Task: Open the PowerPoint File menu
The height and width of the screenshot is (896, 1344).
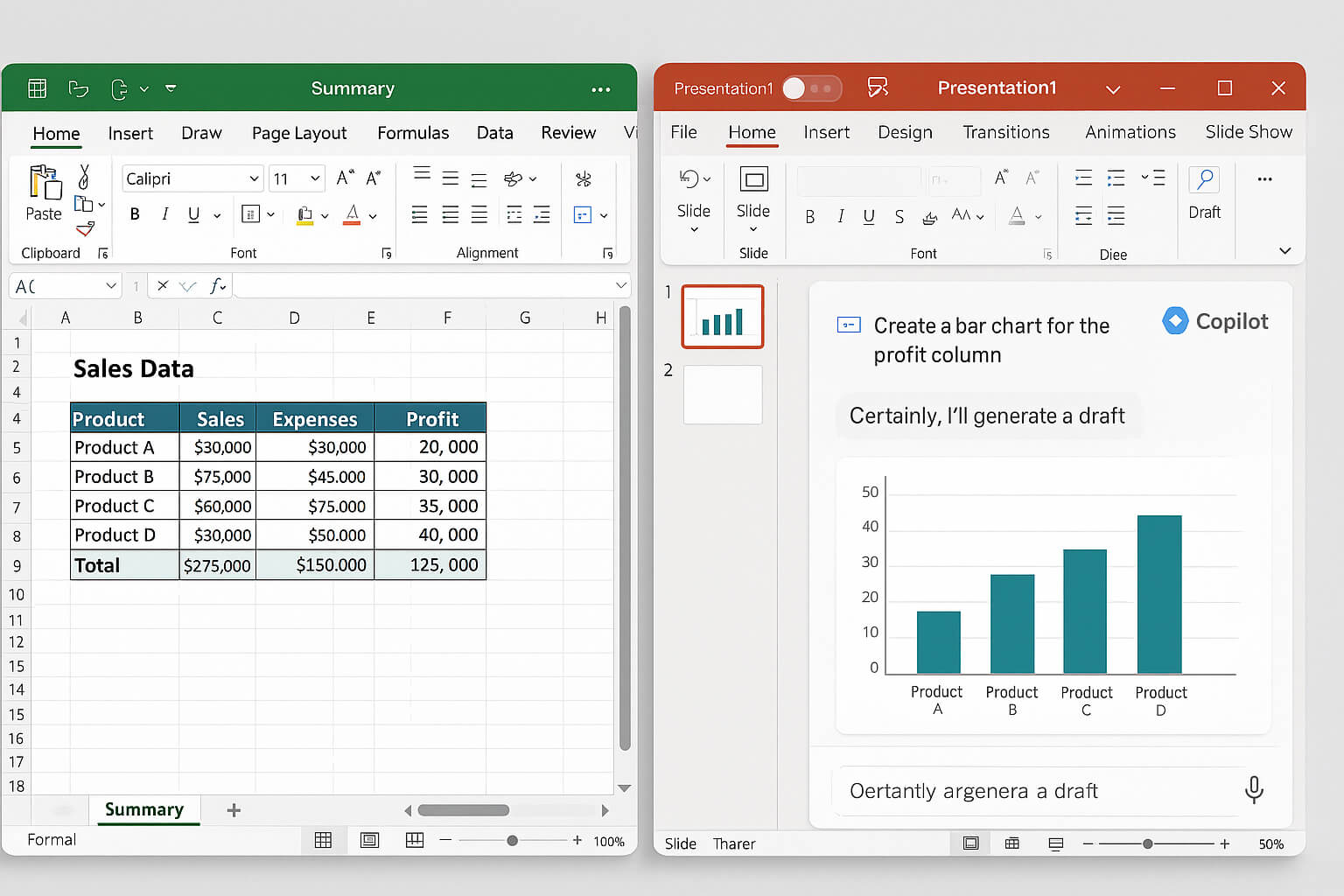Action: tap(683, 132)
